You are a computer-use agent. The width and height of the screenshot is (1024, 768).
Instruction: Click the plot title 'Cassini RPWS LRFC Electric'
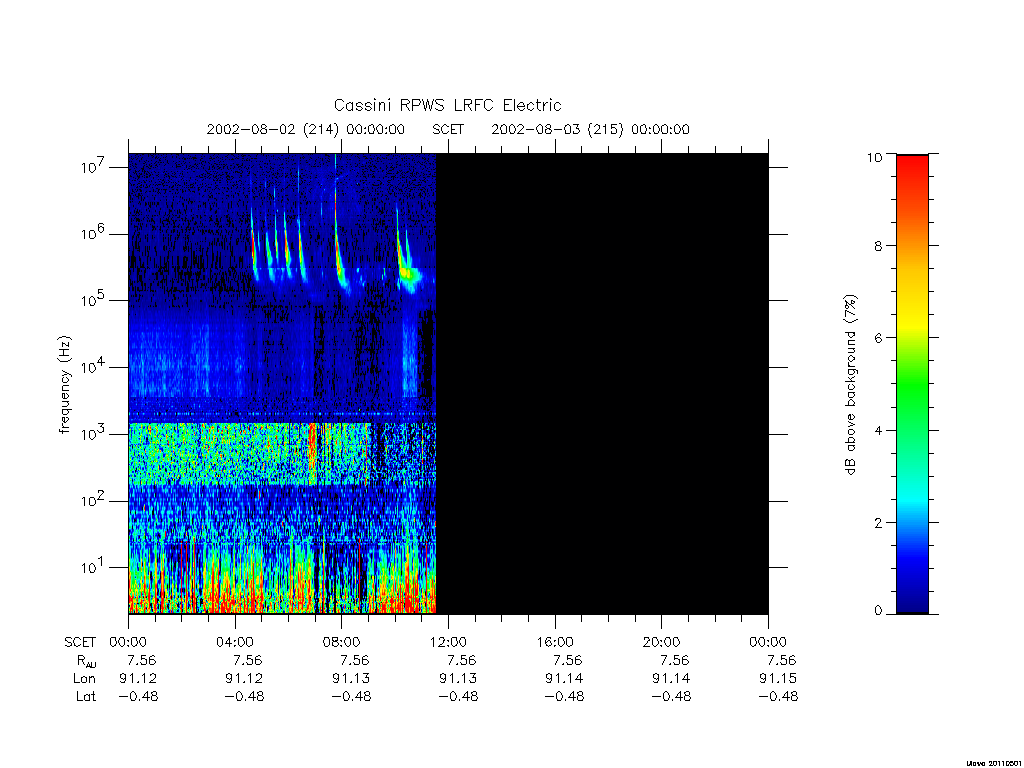447,105
